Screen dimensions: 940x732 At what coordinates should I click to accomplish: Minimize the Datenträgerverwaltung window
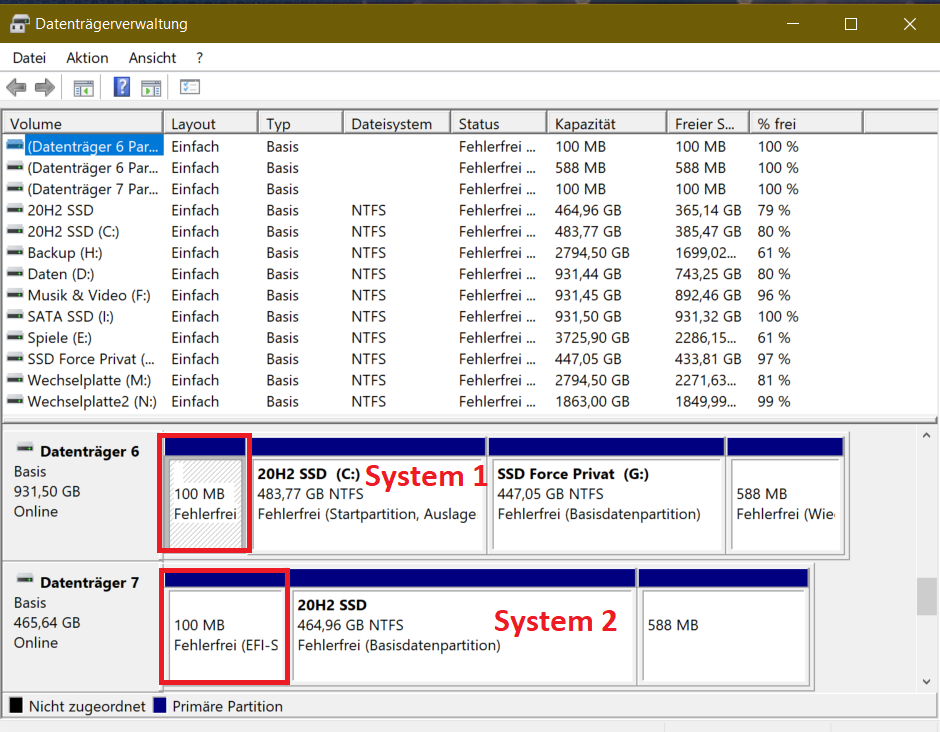point(793,24)
